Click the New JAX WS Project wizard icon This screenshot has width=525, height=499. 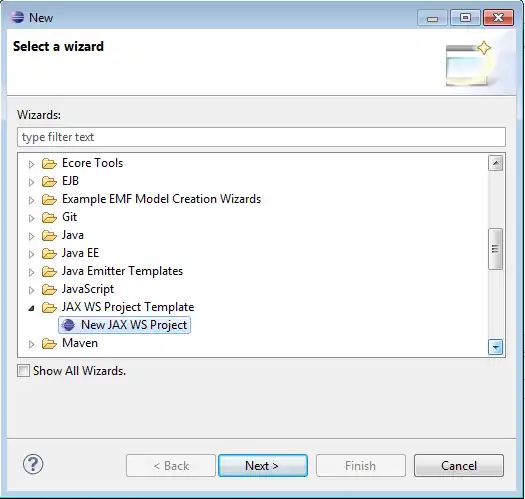pyautogui.click(x=68, y=325)
